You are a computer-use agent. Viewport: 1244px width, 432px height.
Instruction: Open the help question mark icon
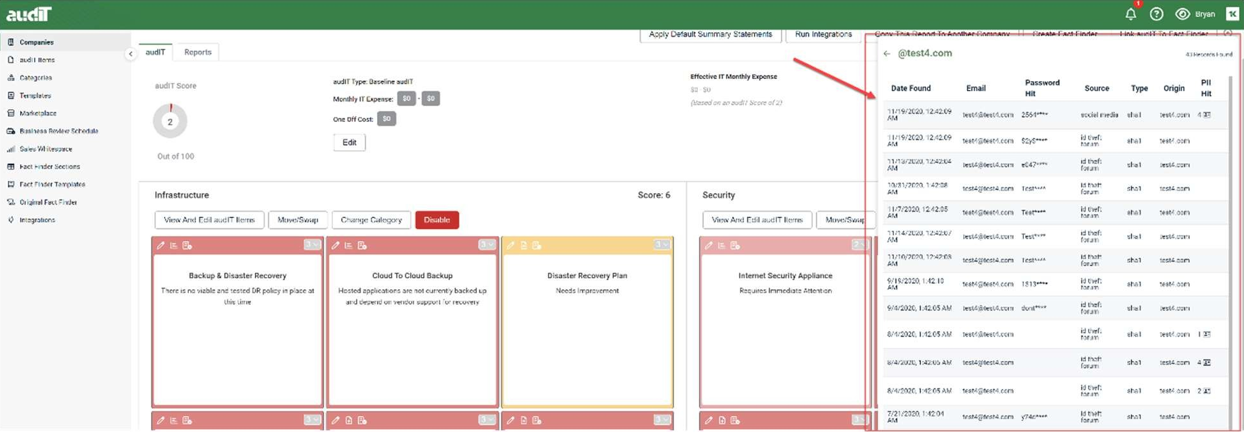click(x=1157, y=14)
